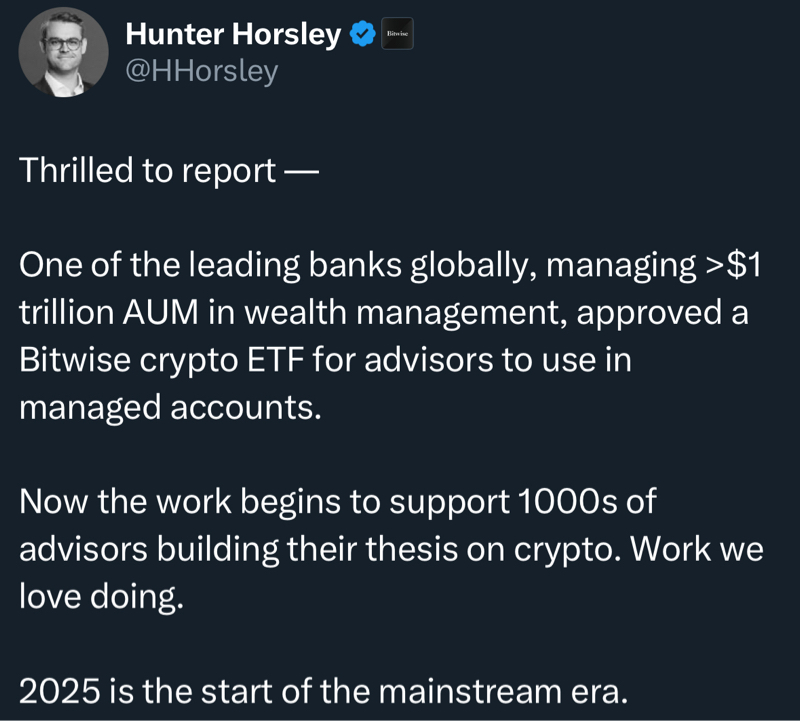
Task: Click the Hunter Horsley display name
Action: point(233,35)
